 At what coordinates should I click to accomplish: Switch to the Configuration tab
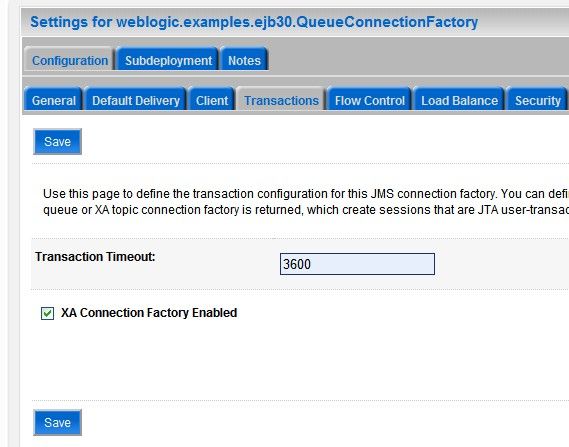pos(69,60)
